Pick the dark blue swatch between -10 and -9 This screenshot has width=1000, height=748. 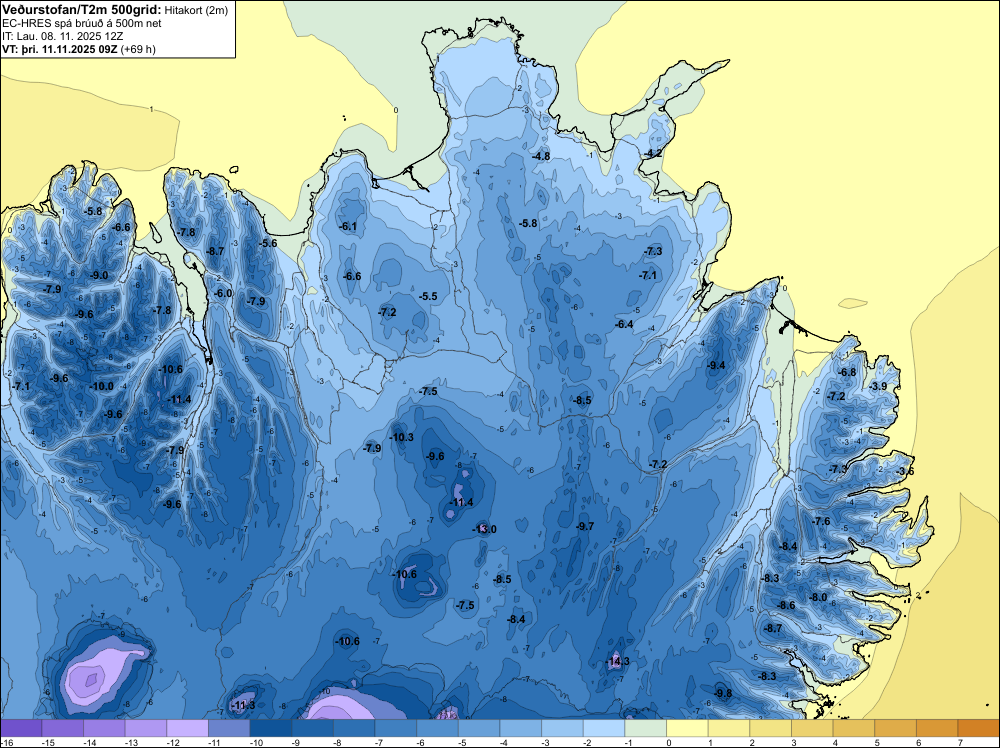(270, 728)
